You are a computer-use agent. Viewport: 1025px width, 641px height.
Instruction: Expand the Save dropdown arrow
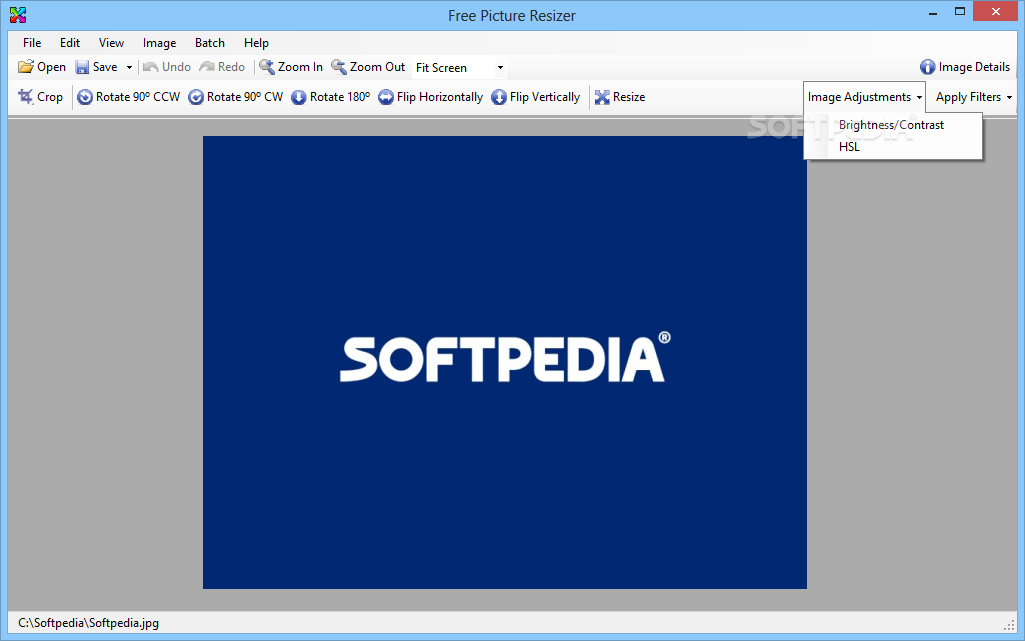point(129,67)
